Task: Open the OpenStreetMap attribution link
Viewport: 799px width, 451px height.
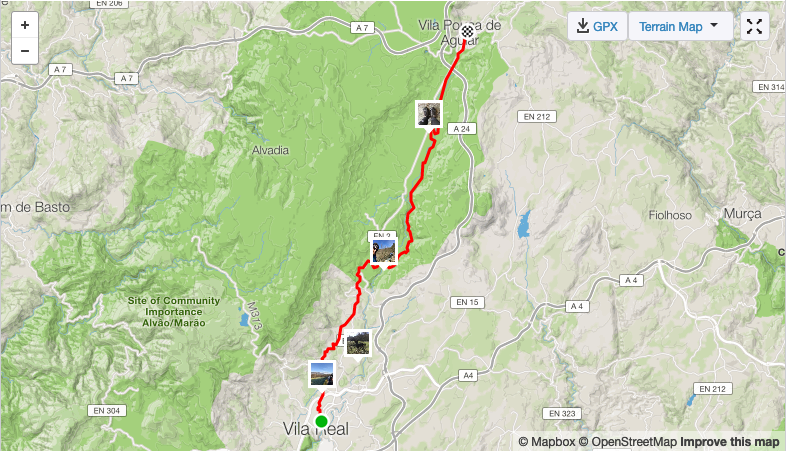Action: click(x=628, y=442)
